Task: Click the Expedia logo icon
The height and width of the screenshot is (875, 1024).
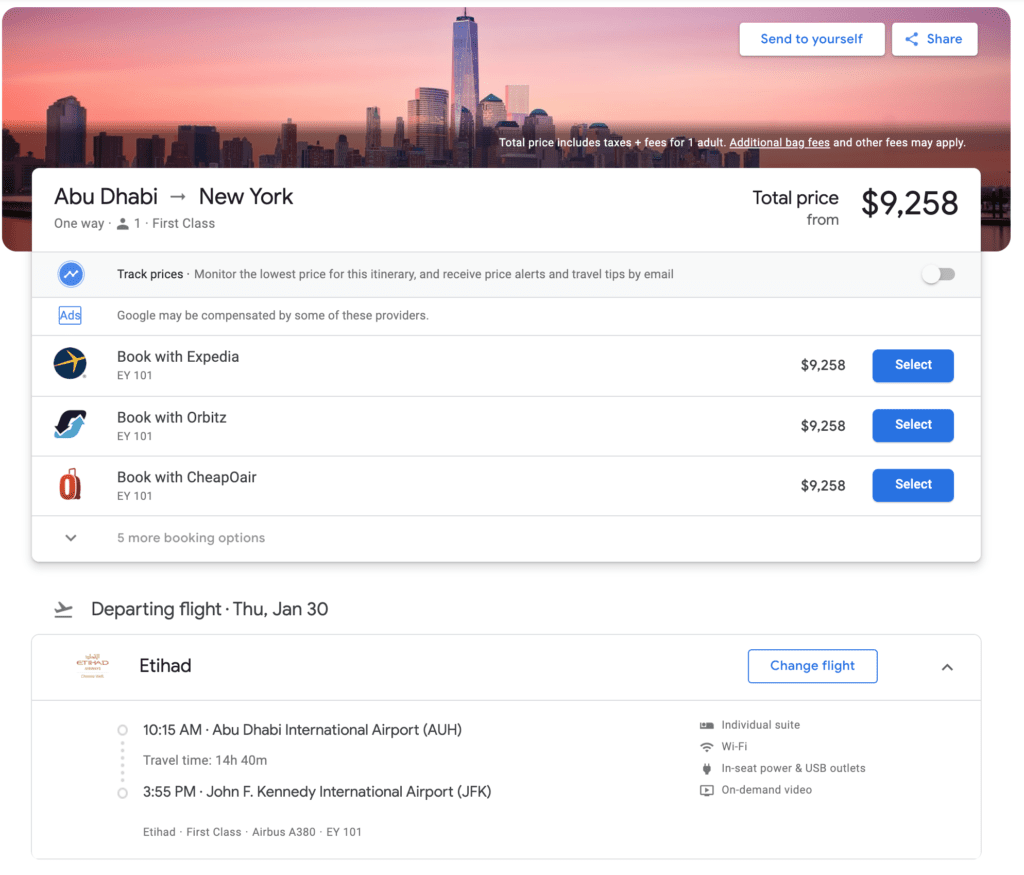Action: tap(70, 364)
